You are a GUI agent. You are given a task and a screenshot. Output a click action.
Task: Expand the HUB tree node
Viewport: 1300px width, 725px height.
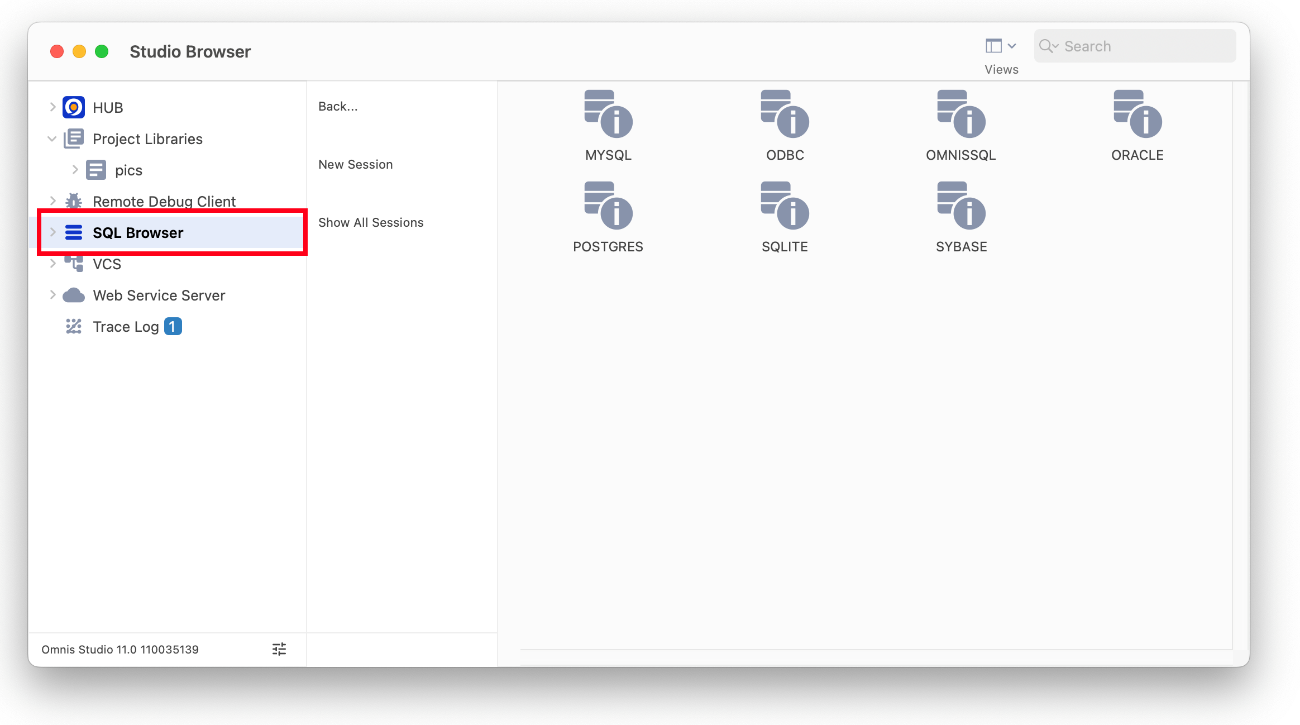(x=53, y=107)
